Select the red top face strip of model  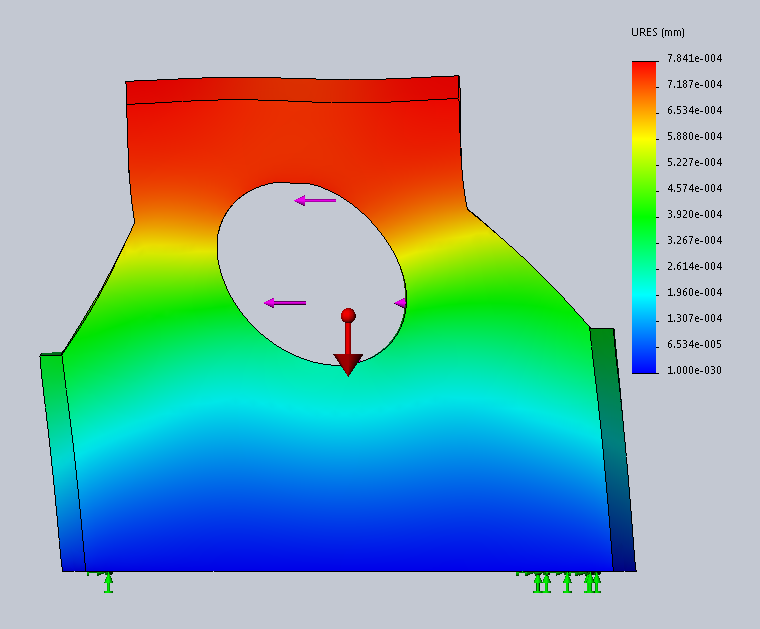(x=290, y=90)
